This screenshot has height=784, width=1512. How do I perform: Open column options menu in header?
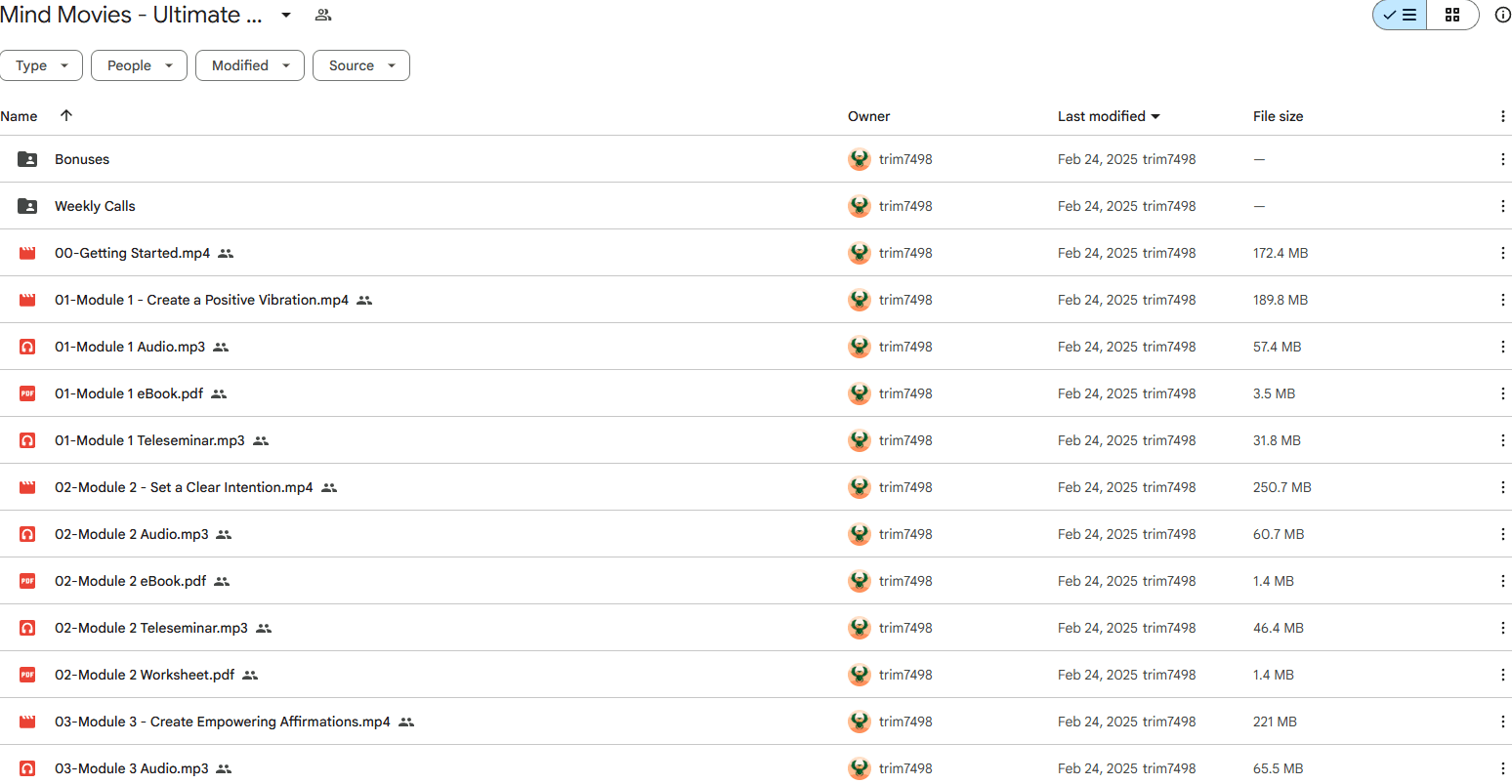pos(1502,116)
